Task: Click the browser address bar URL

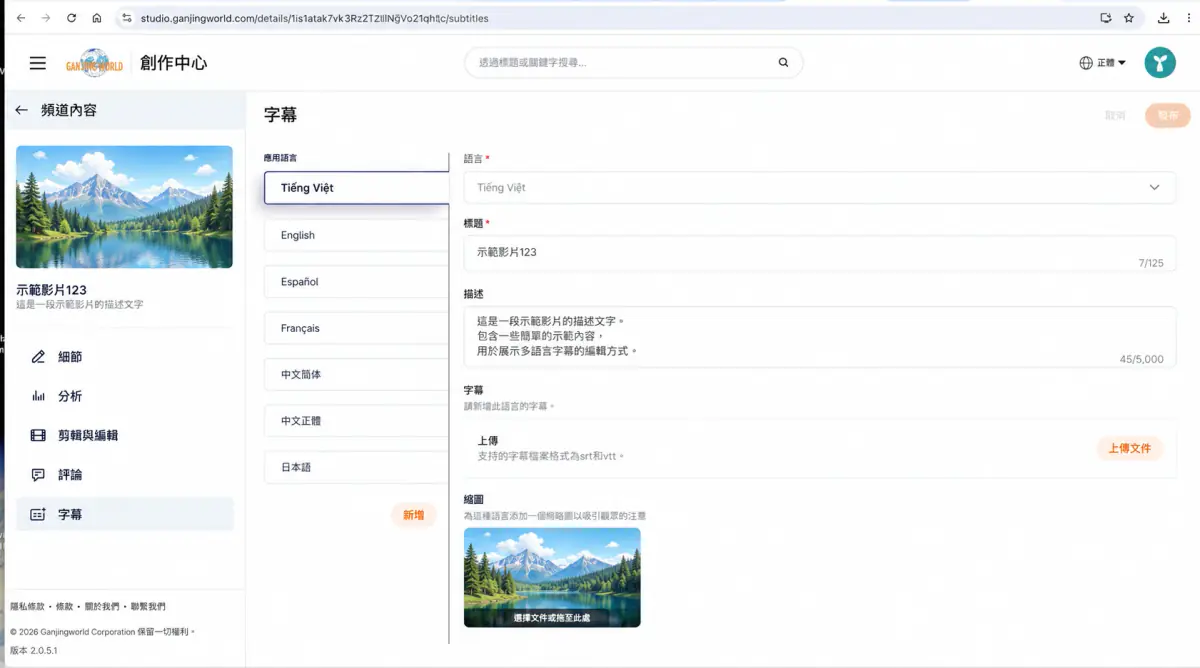Action: pos(315,18)
